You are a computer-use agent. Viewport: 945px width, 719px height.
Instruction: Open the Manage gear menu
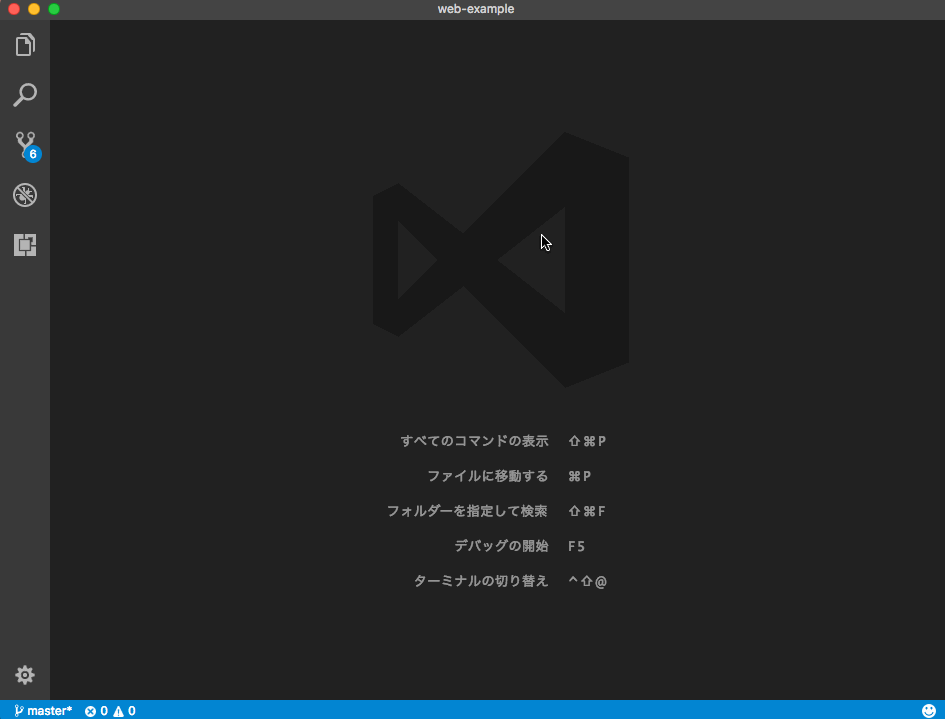coord(25,674)
